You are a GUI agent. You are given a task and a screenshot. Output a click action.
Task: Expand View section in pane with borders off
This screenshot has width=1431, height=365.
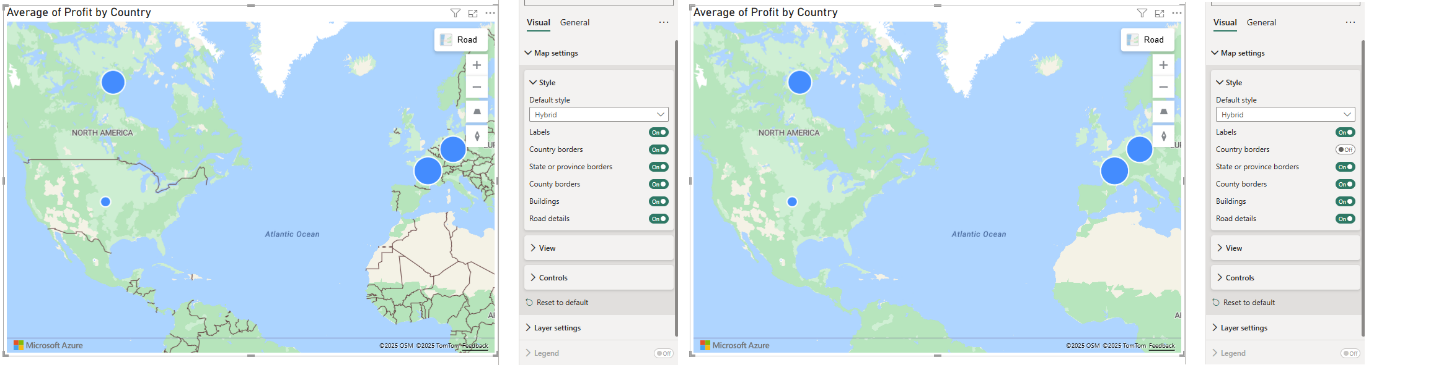coord(1285,248)
